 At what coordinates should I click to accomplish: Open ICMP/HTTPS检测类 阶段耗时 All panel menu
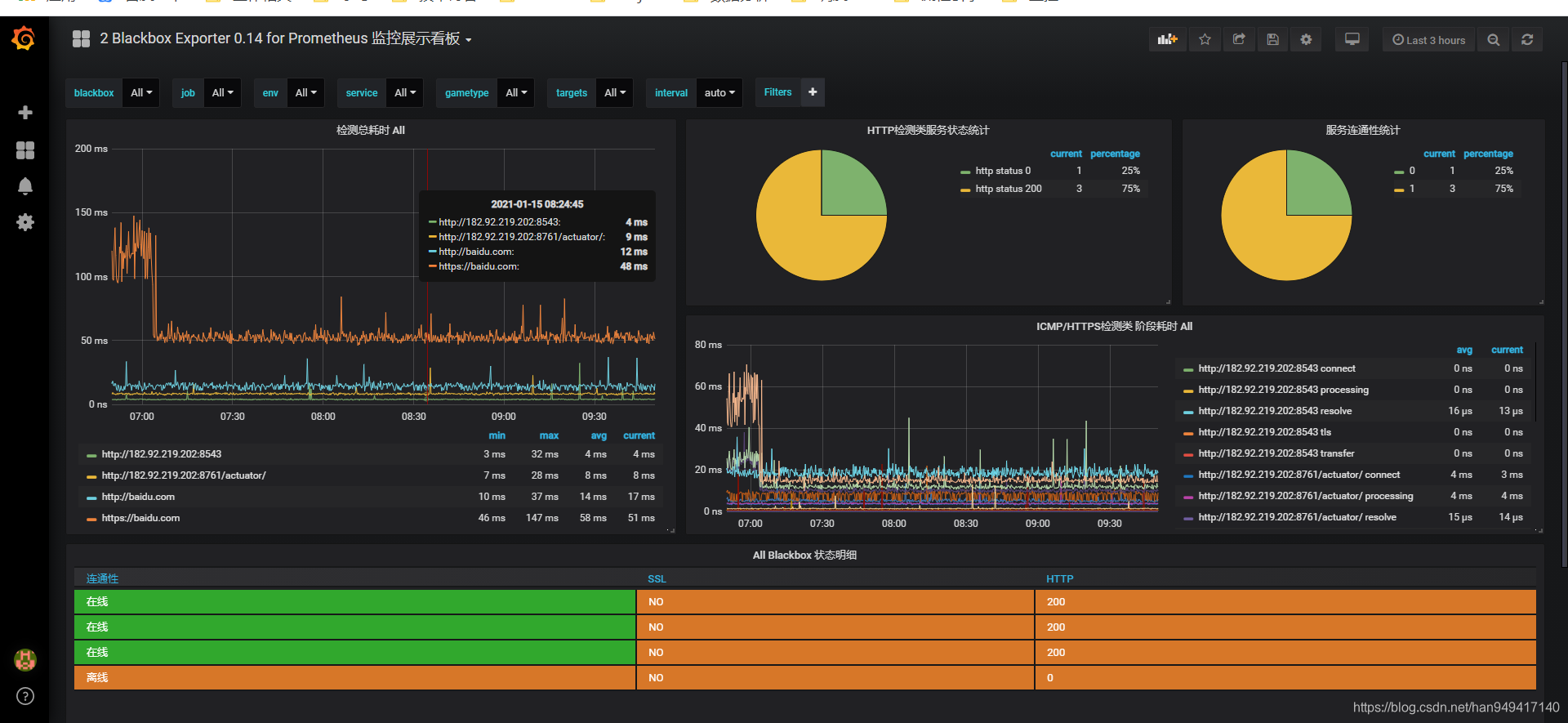[x=1114, y=326]
